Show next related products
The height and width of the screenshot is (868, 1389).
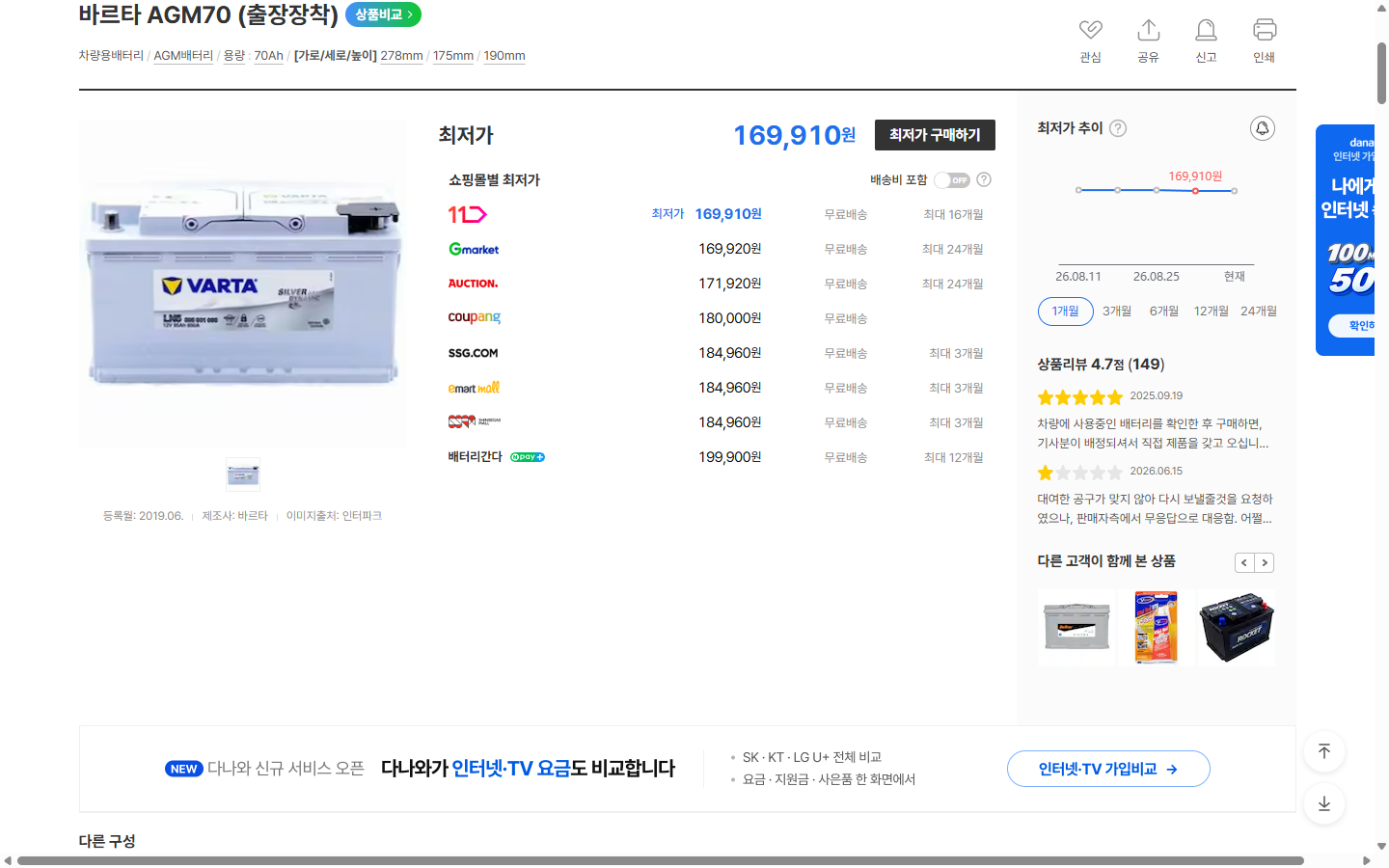(x=1265, y=562)
